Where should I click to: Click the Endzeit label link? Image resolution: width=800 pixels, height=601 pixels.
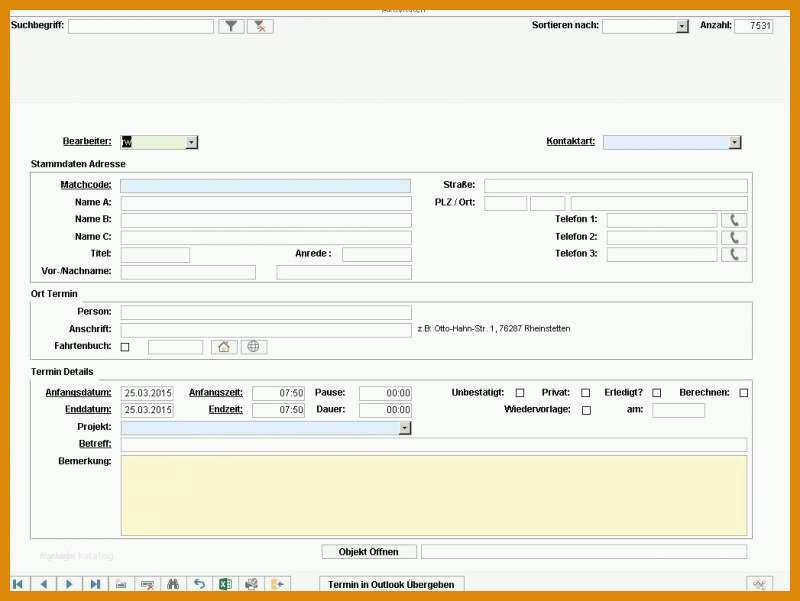[226, 409]
